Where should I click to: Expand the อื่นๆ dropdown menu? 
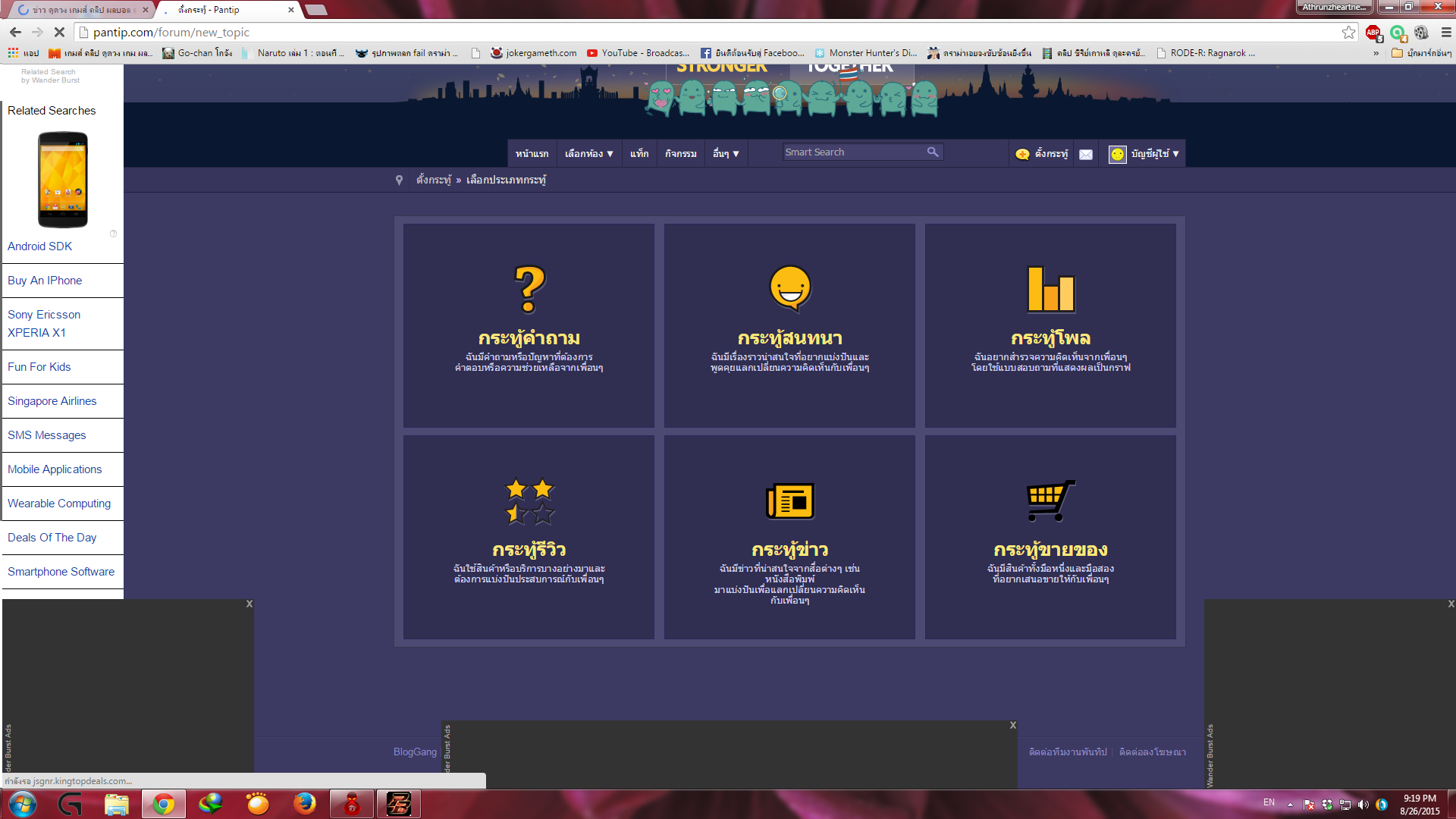coord(726,154)
